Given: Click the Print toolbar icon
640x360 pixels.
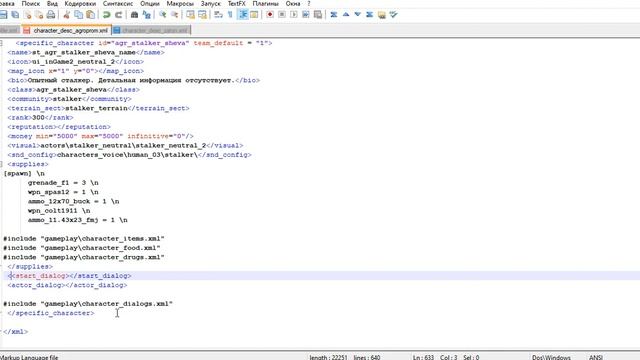Looking at the screenshot, I should [x=51, y=15].
